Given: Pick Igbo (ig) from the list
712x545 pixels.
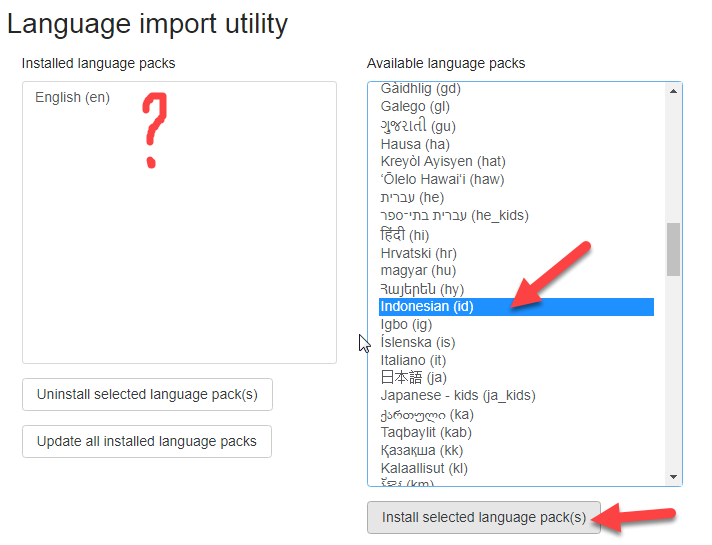Looking at the screenshot, I should pyautogui.click(x=407, y=325).
